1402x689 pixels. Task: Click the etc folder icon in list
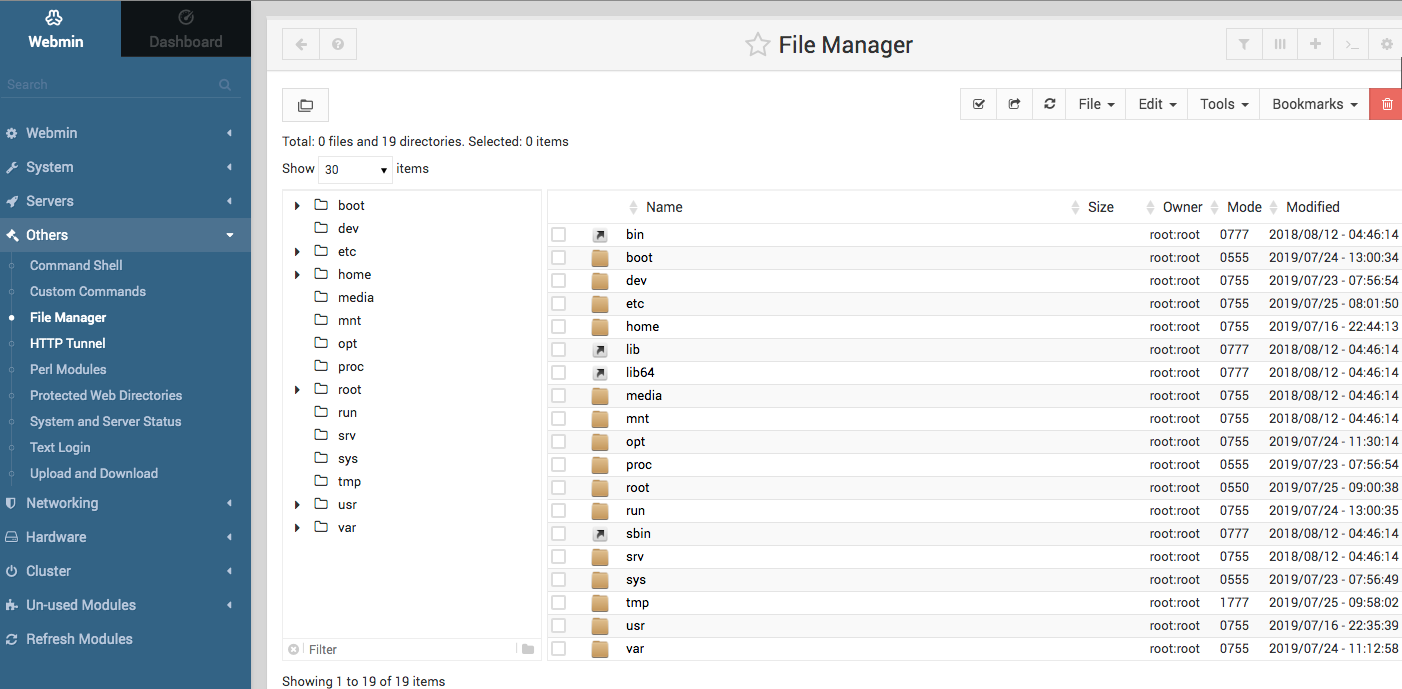coord(600,304)
